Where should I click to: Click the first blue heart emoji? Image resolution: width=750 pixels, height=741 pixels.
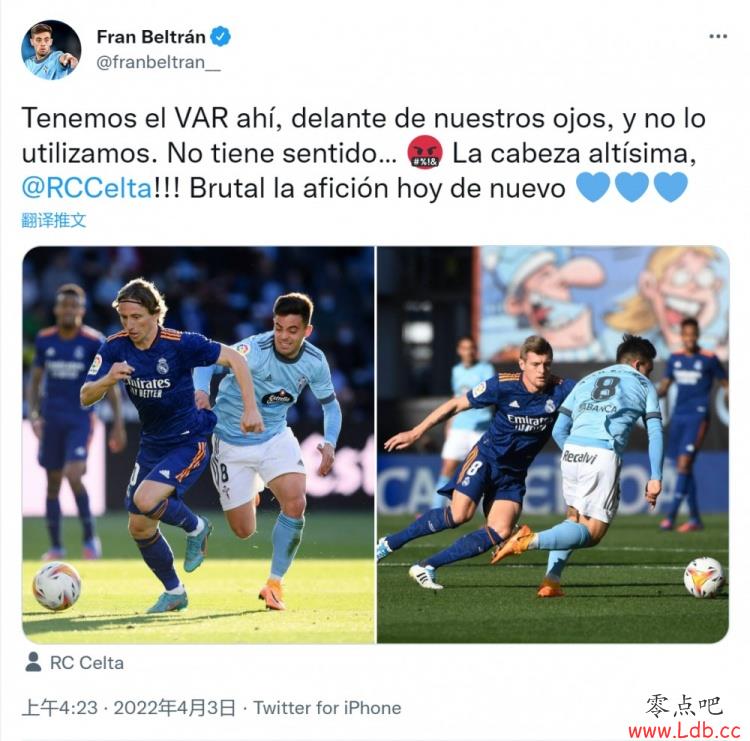(x=593, y=188)
